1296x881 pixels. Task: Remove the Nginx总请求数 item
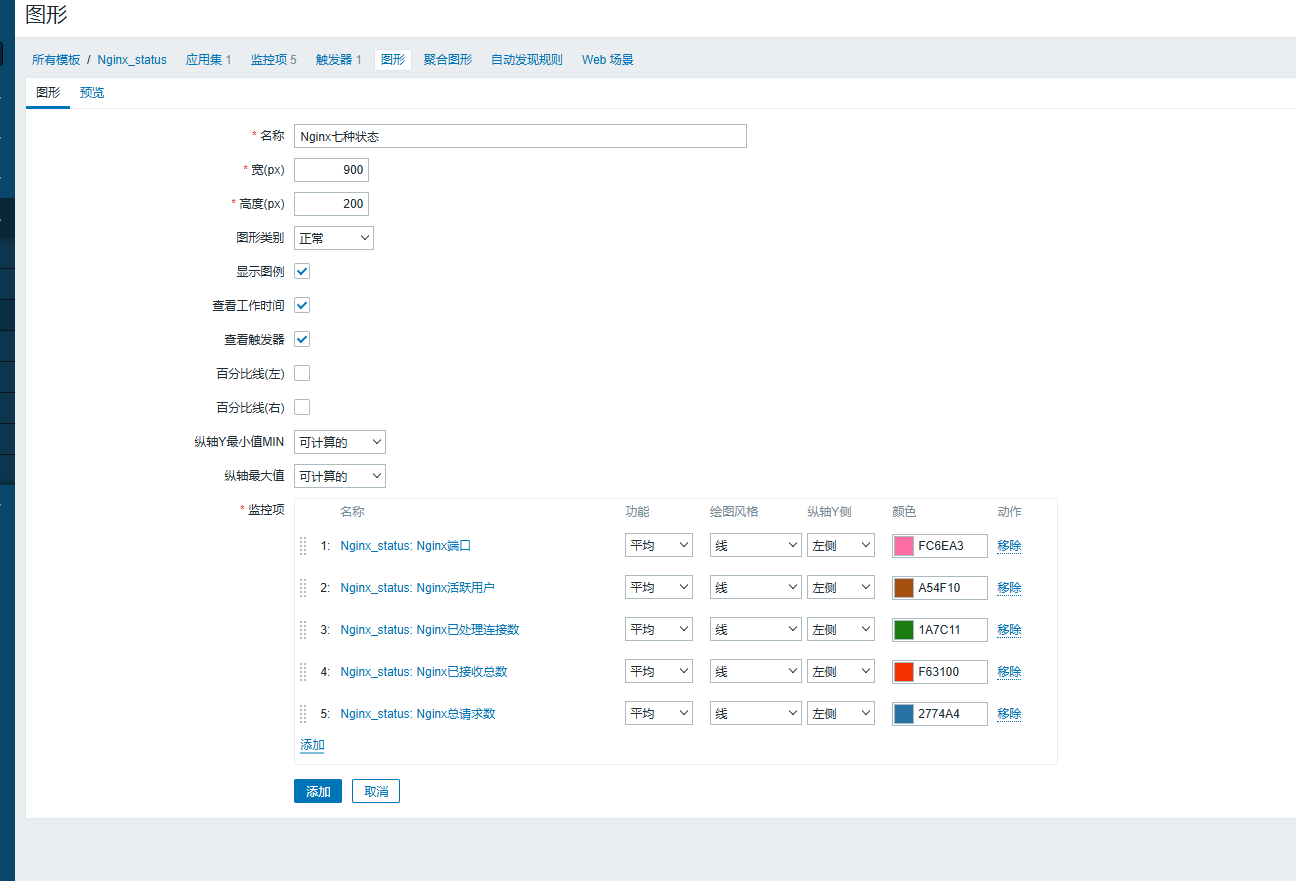tap(1009, 714)
